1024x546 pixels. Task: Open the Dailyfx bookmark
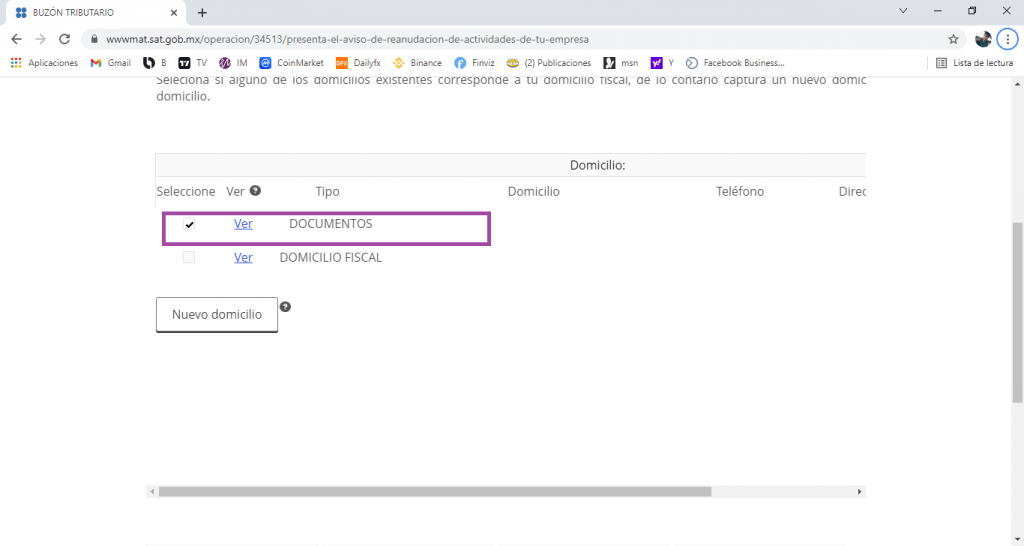coord(358,63)
